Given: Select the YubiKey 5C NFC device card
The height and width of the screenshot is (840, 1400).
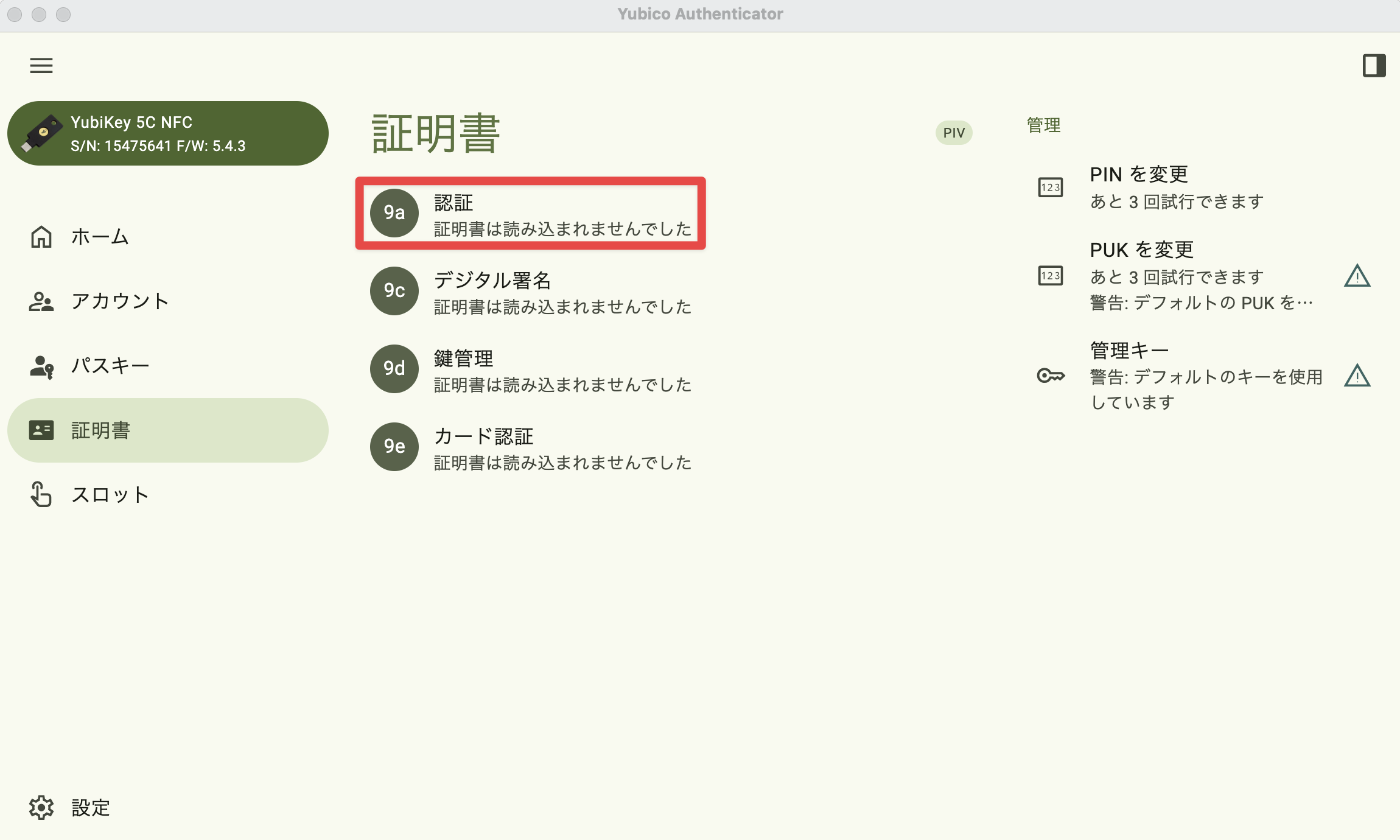Looking at the screenshot, I should (x=168, y=133).
